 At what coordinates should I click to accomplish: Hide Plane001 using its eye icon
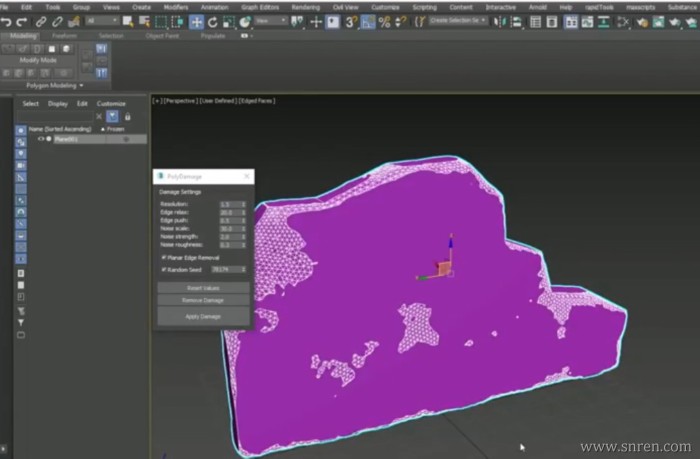click(x=41, y=139)
